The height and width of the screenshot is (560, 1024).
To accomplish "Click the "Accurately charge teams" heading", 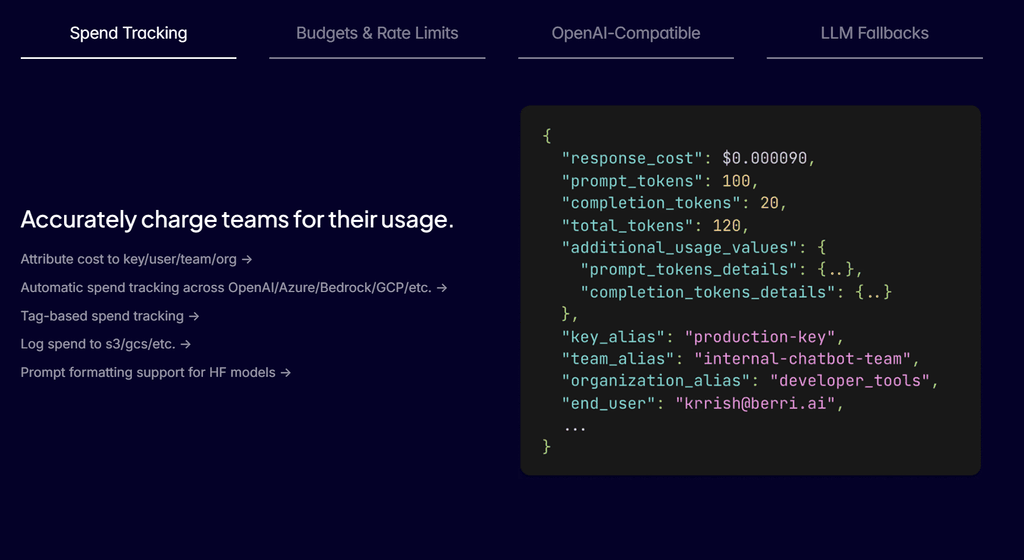I will click(237, 220).
